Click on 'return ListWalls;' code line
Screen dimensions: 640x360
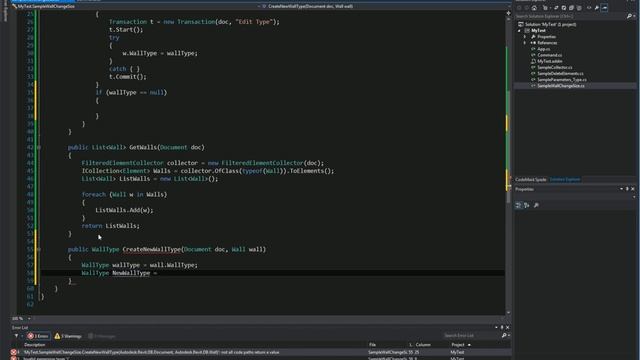[x=111, y=226]
